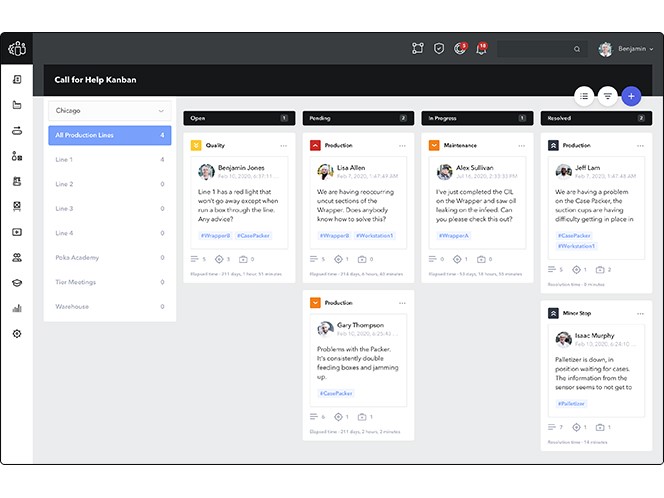Click orange priority icon on Gary Thompson's card
664x498 pixels.
pyautogui.click(x=315, y=303)
